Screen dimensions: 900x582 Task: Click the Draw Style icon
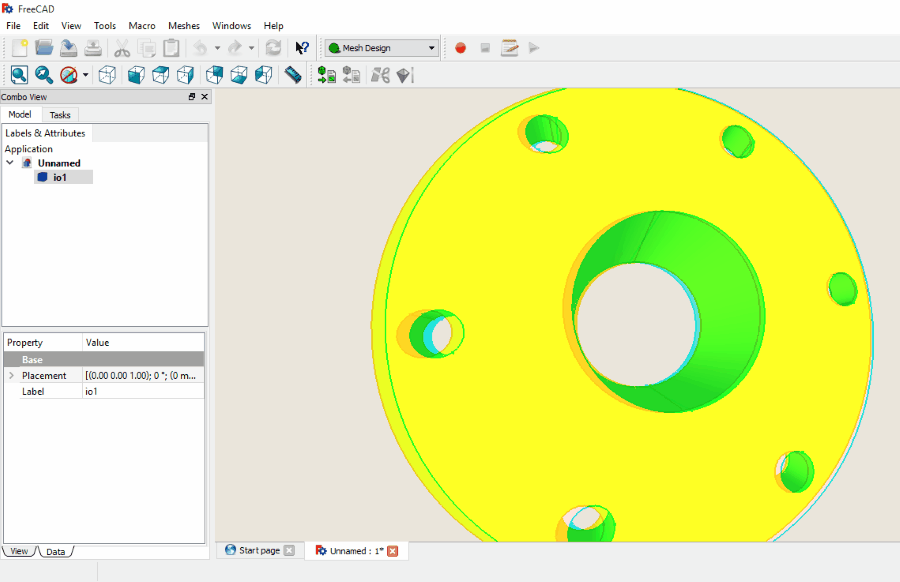[69, 75]
